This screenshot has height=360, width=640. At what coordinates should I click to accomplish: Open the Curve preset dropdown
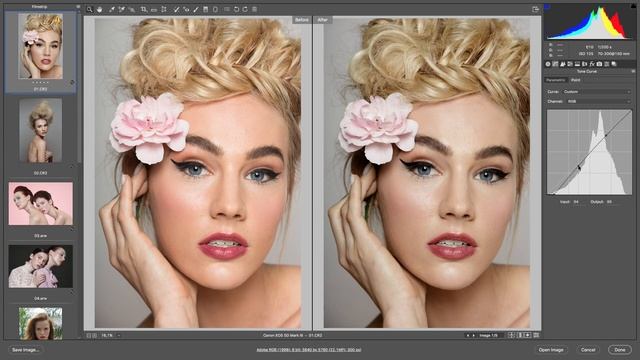coord(597,92)
